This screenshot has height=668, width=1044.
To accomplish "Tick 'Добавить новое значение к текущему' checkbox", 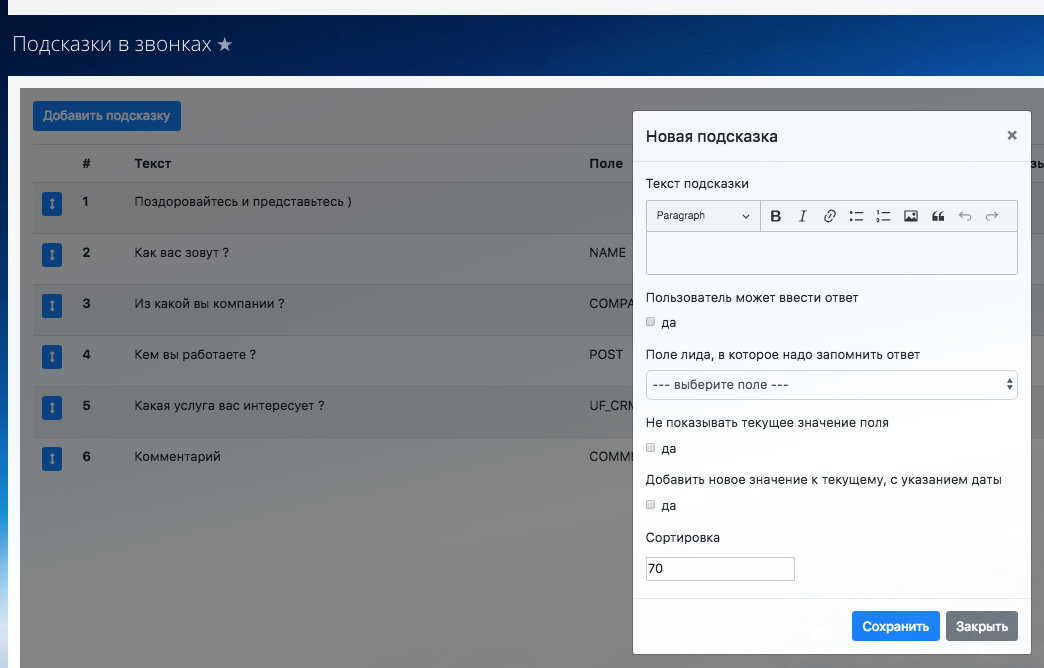I will 651,505.
